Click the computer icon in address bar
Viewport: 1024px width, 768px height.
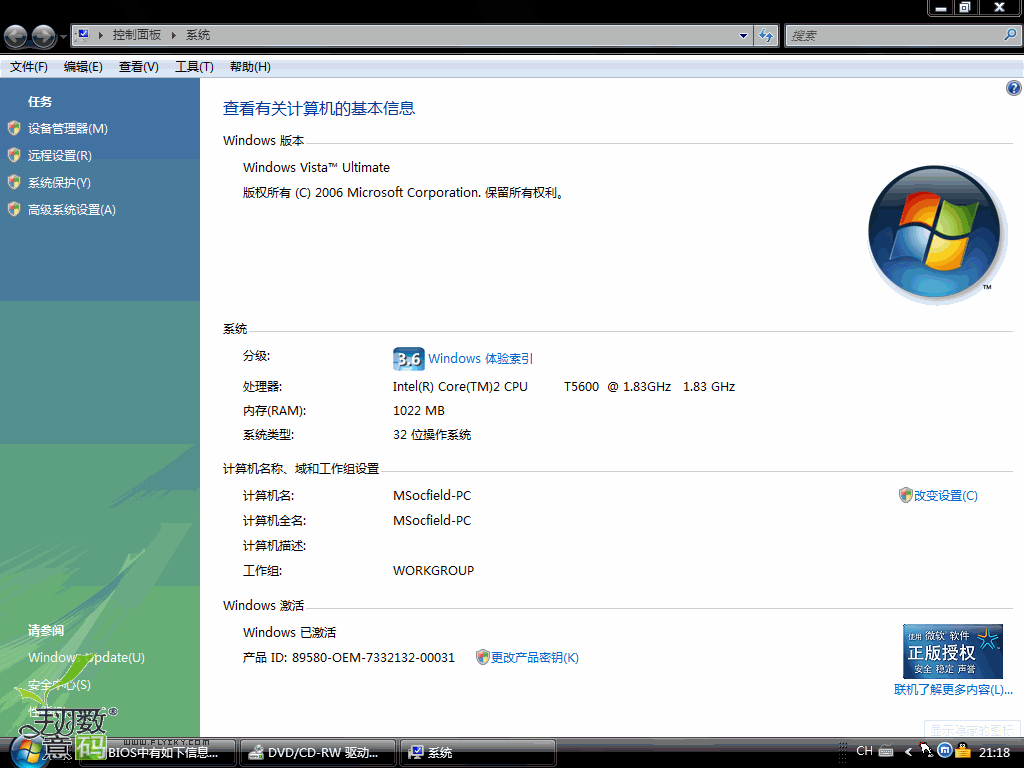[x=82, y=35]
